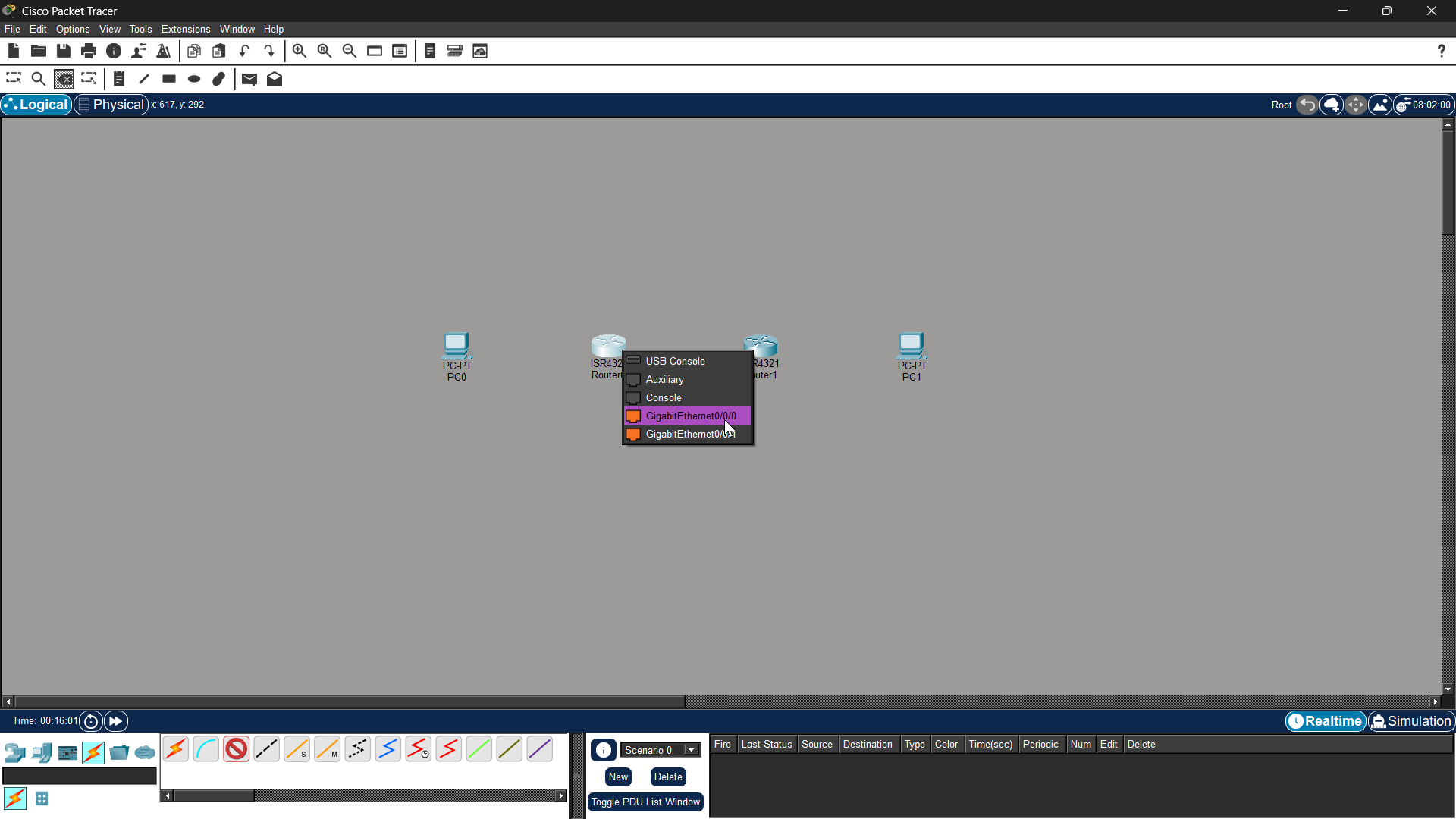Click the New scenario button

[618, 777]
